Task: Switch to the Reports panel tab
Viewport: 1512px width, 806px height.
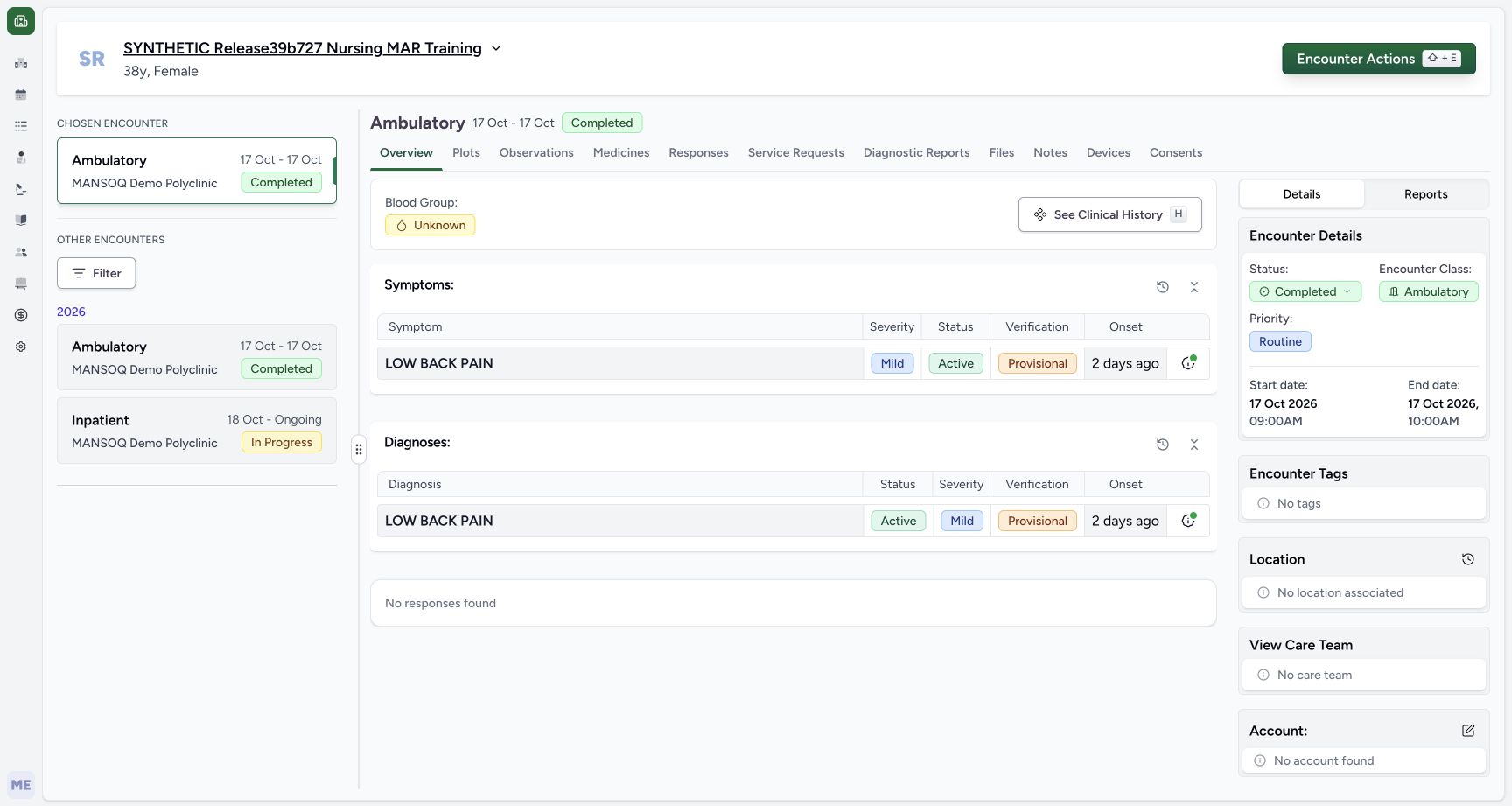Action: click(1426, 194)
